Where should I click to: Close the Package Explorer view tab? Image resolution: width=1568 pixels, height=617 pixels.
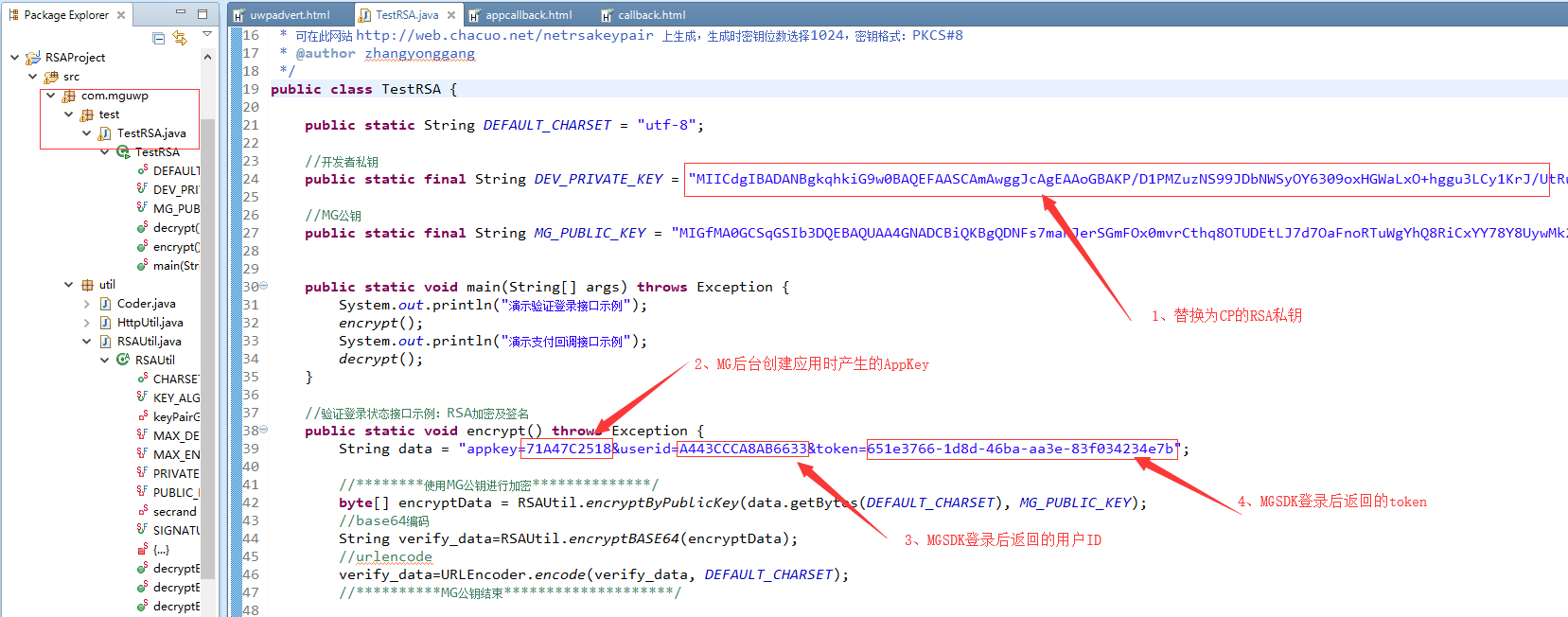[x=121, y=15]
